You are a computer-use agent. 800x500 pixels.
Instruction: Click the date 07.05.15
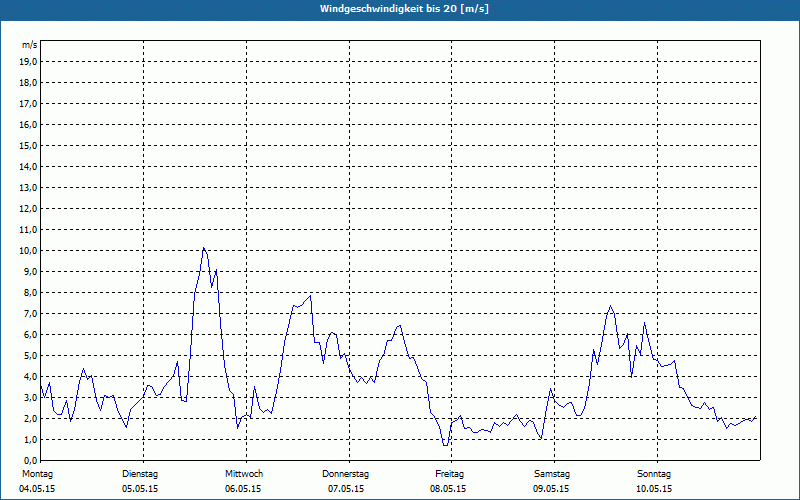point(346,489)
